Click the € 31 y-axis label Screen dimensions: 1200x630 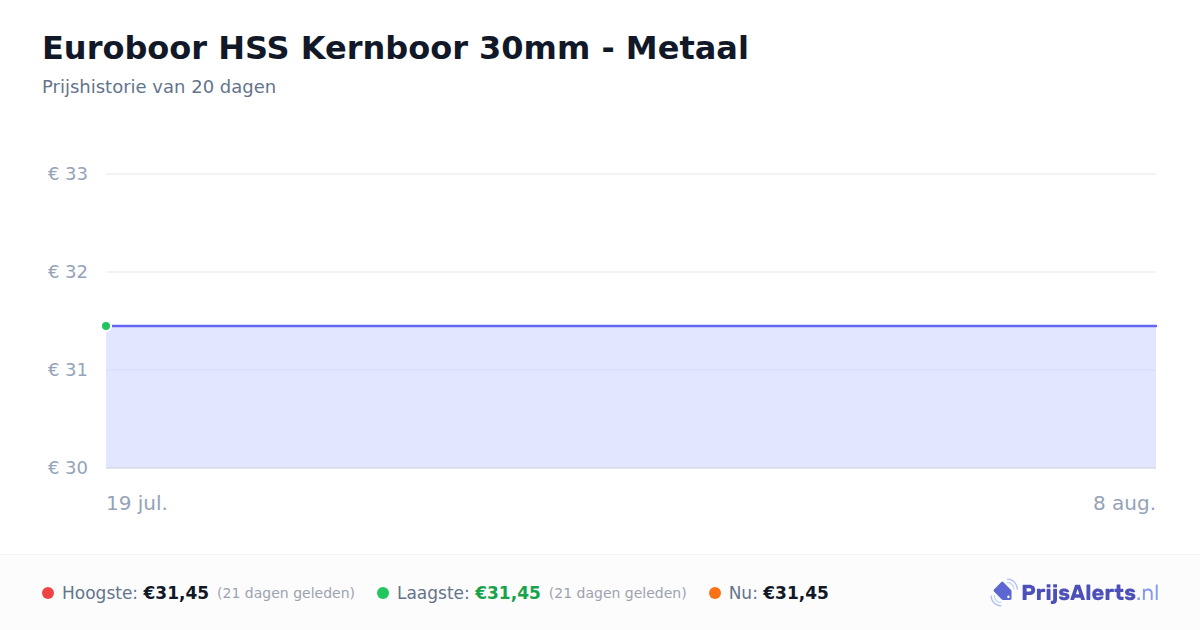click(68, 370)
